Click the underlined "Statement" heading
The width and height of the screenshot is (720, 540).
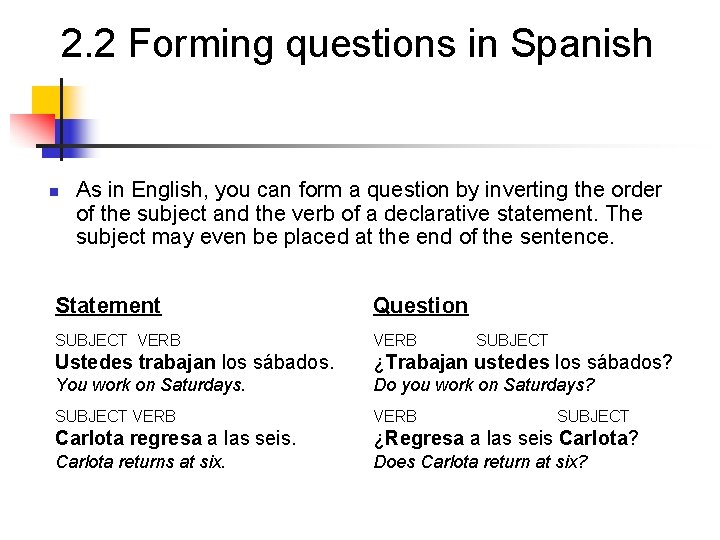pos(107,306)
